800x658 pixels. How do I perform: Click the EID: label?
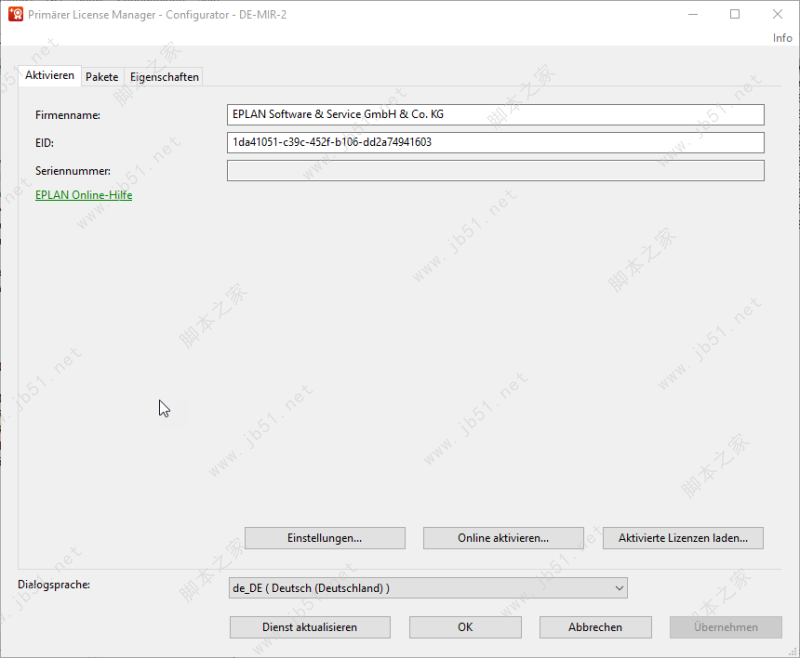tap(44, 143)
